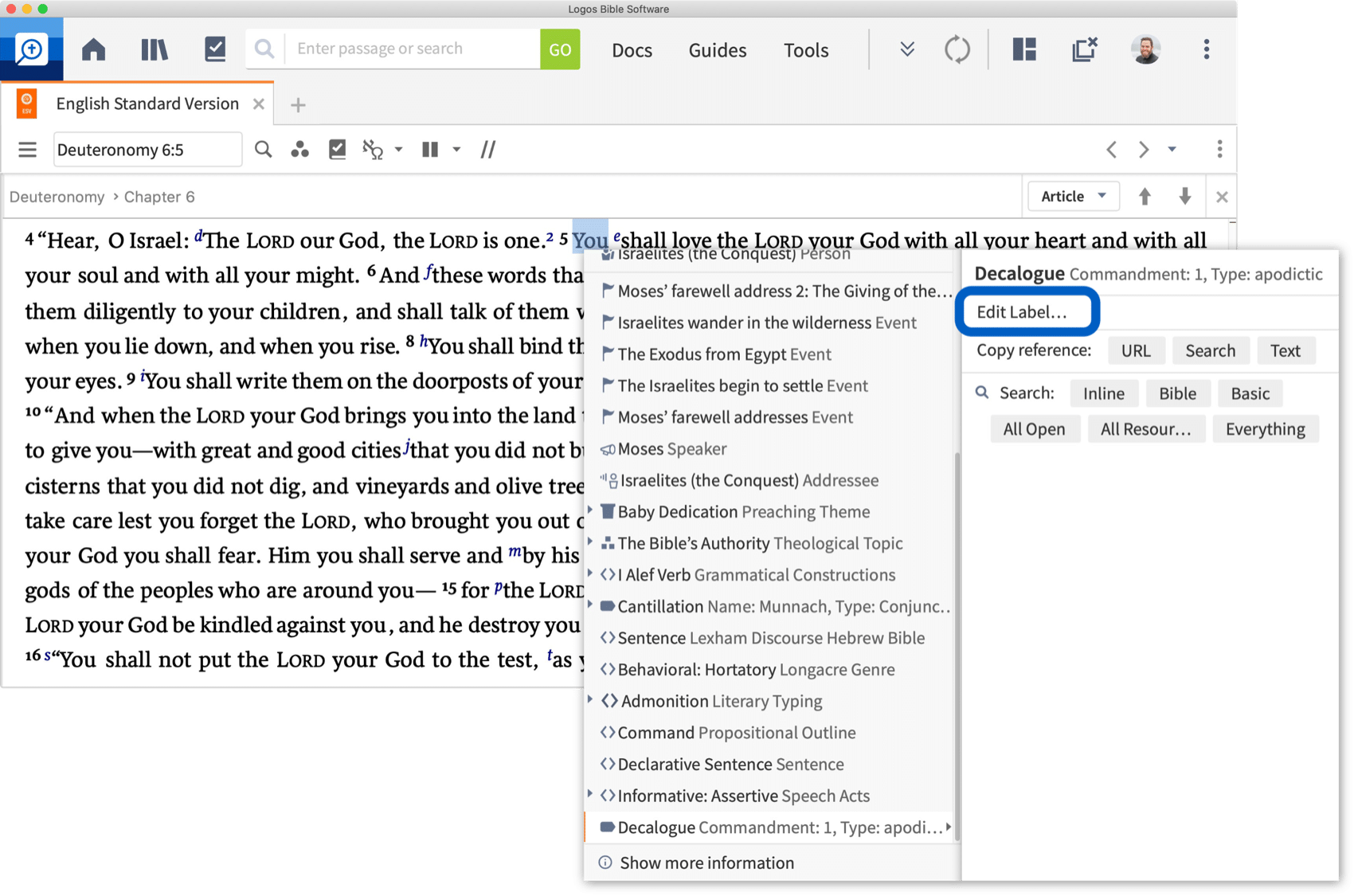Toggle the All Open search filter
Viewport: 1354px width, 896px height.
1035,428
